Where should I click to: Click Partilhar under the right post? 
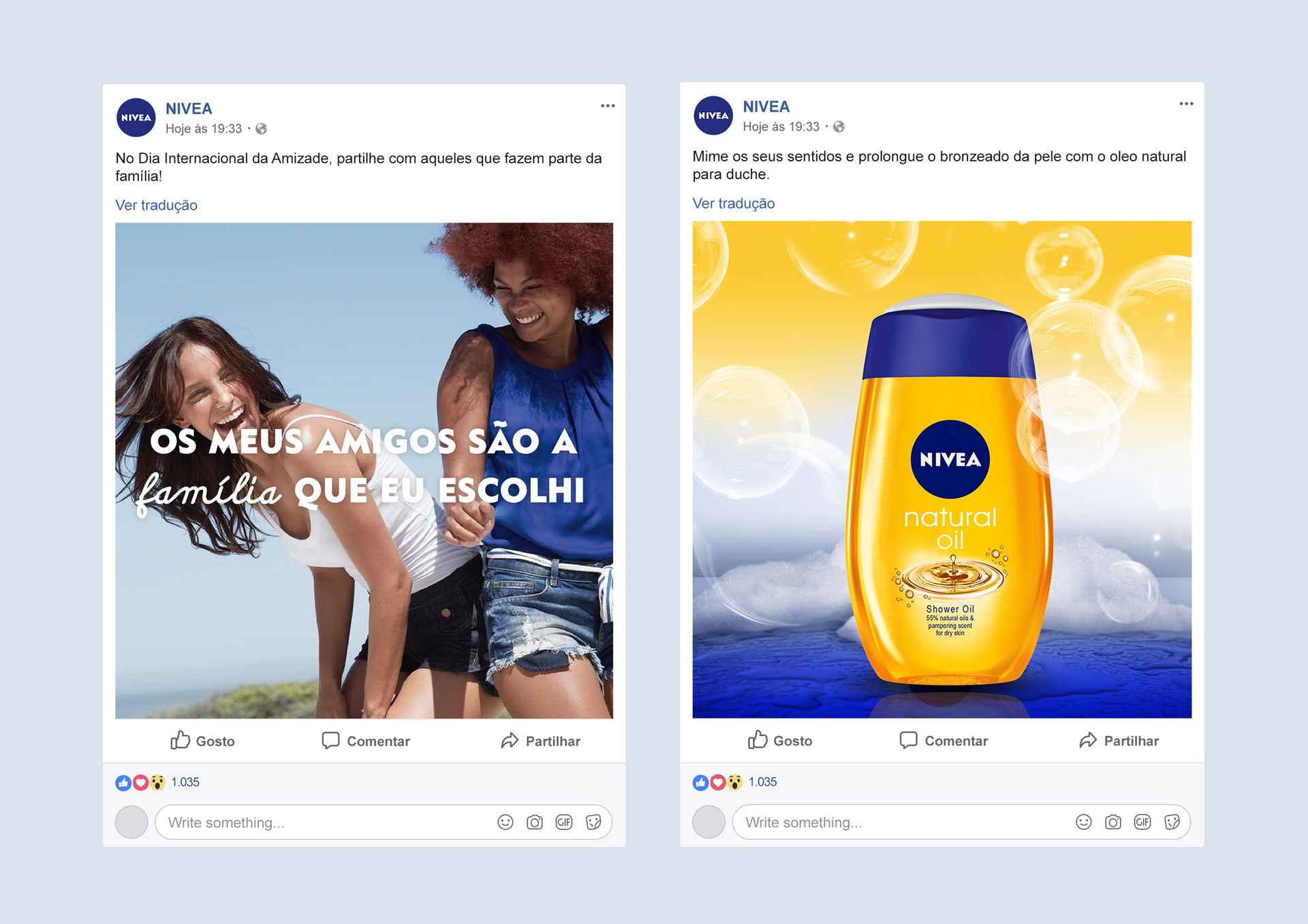coord(1119,740)
